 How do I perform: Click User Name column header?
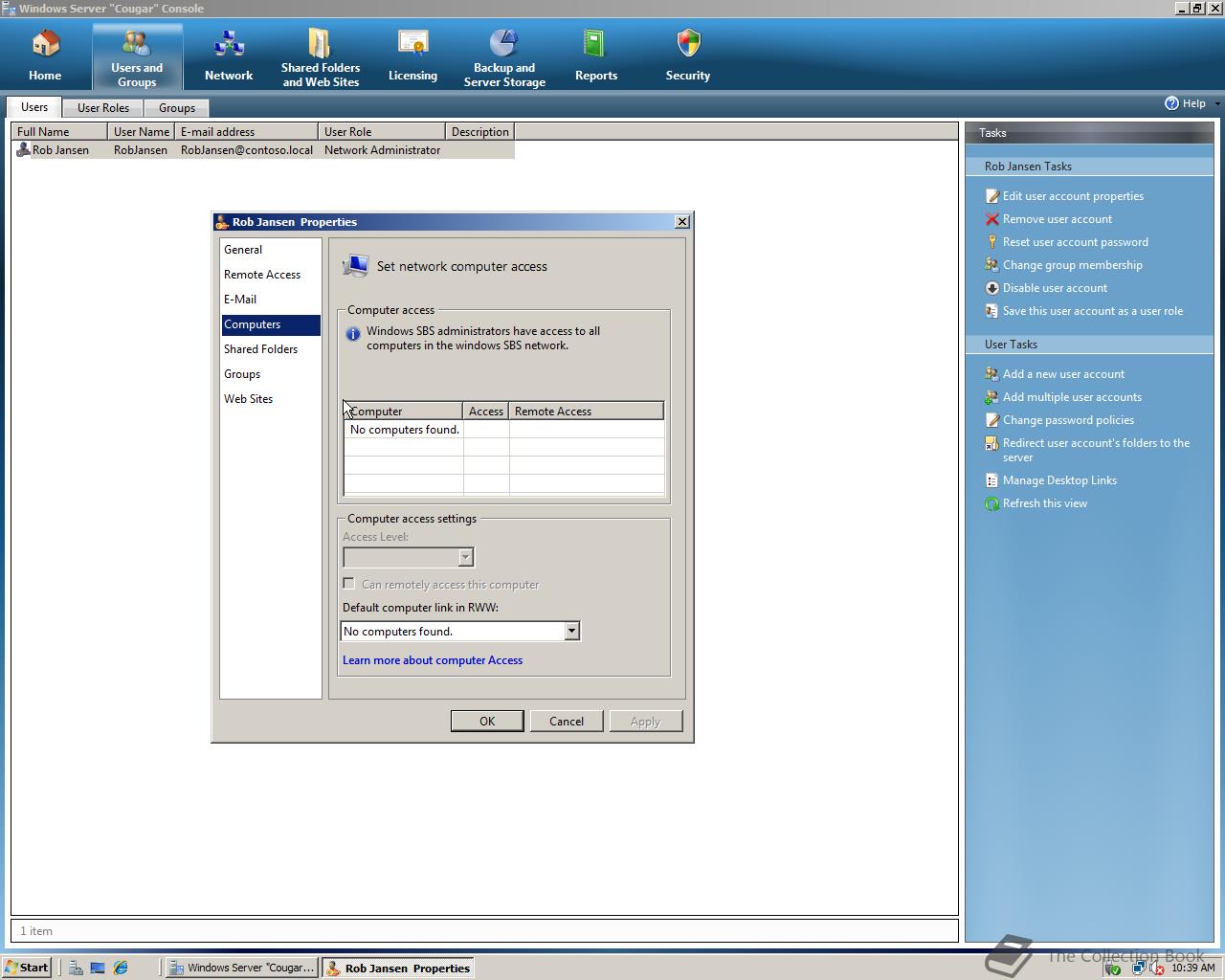pos(142,132)
